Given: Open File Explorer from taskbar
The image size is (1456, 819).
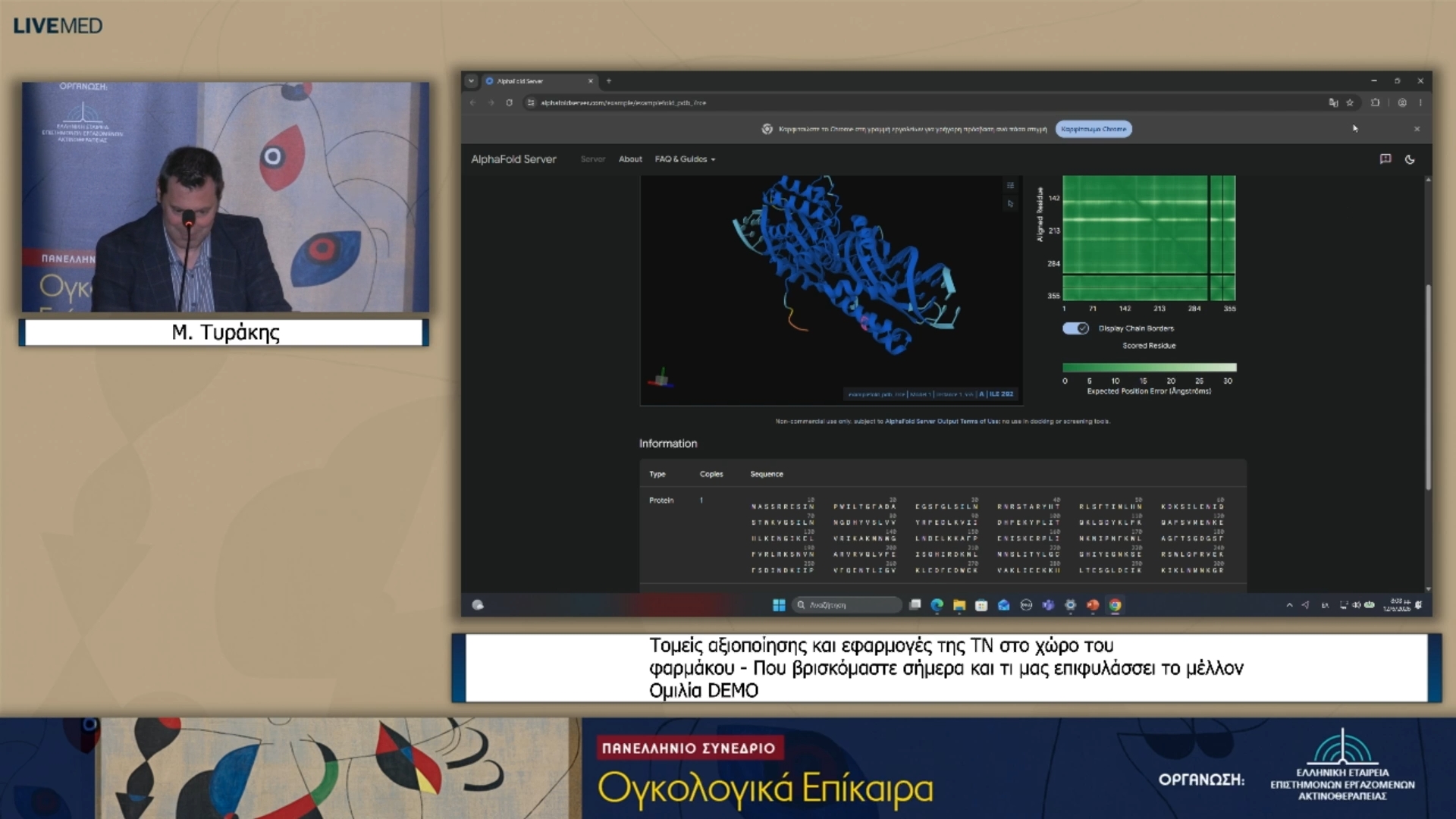Looking at the screenshot, I should [x=959, y=605].
